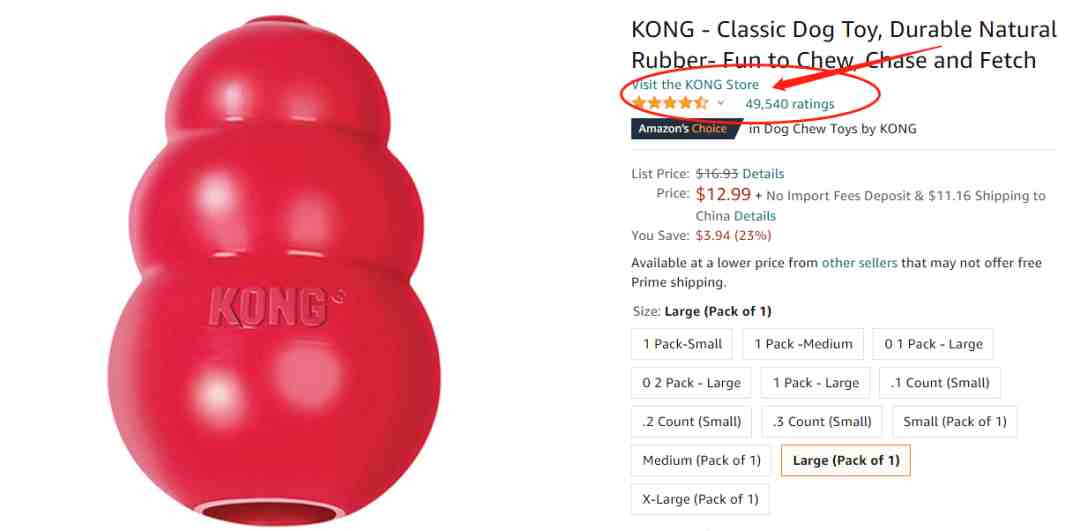
Task: Click the red KONG toy product image
Action: [273, 270]
